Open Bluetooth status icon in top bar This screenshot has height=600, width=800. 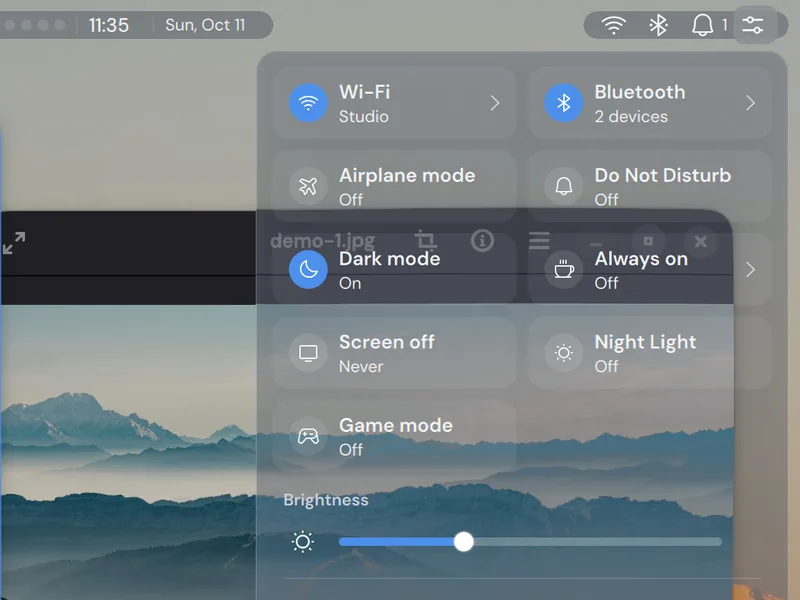pyautogui.click(x=658, y=24)
